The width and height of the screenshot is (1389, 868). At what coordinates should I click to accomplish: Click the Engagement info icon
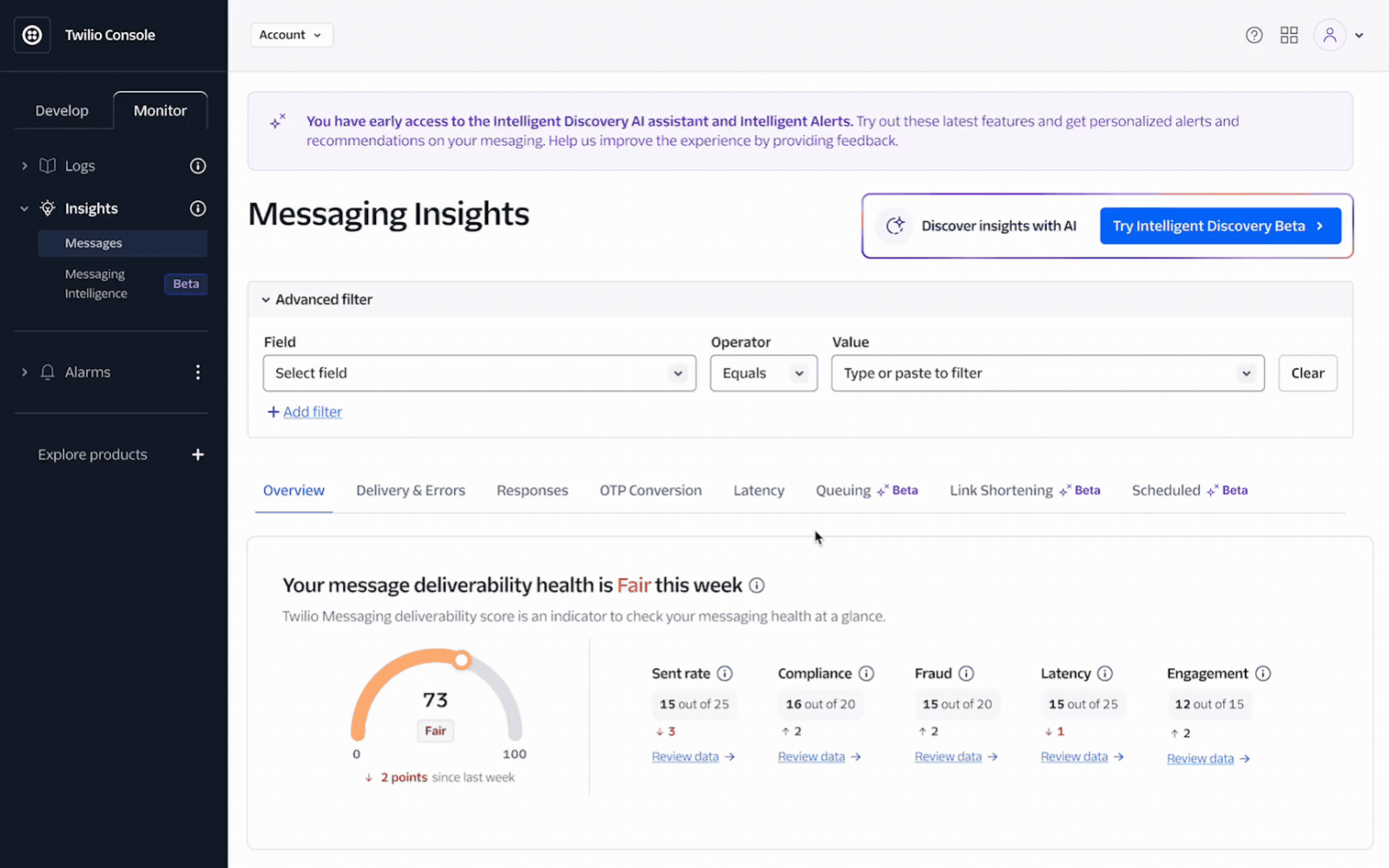pyautogui.click(x=1263, y=674)
